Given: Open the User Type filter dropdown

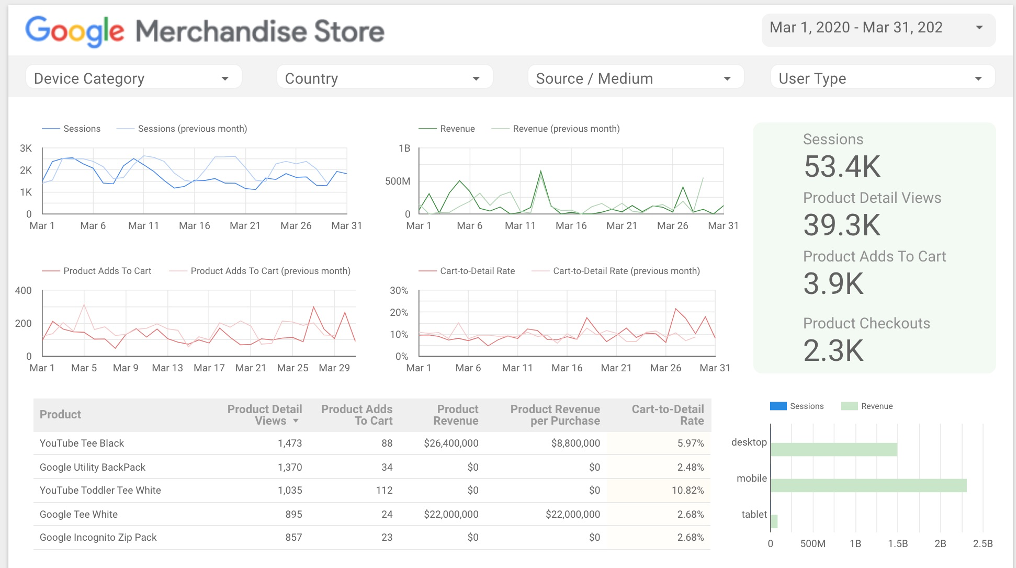Looking at the screenshot, I should pyautogui.click(x=881, y=78).
